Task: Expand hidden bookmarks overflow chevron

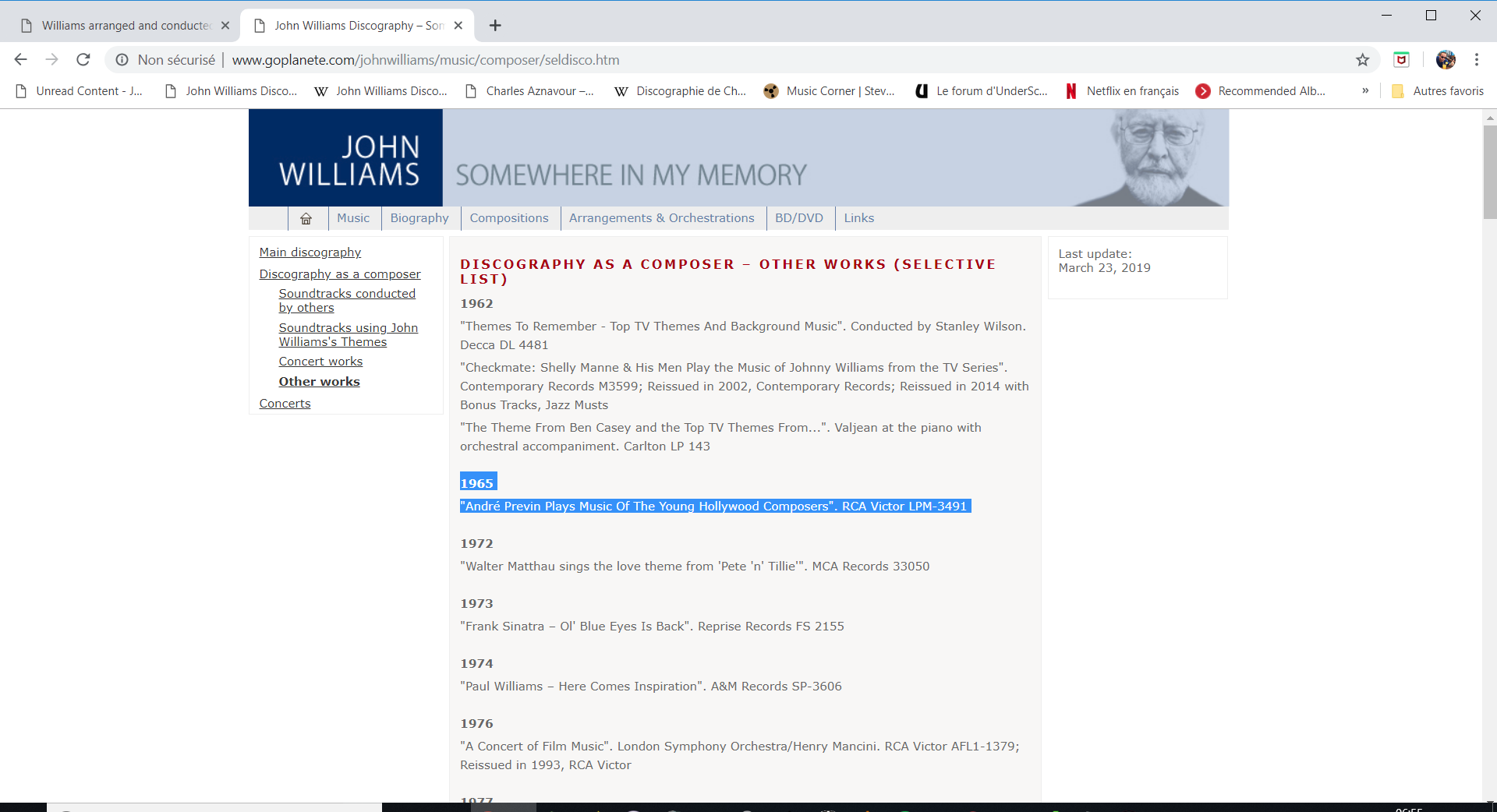Action: [x=1365, y=91]
